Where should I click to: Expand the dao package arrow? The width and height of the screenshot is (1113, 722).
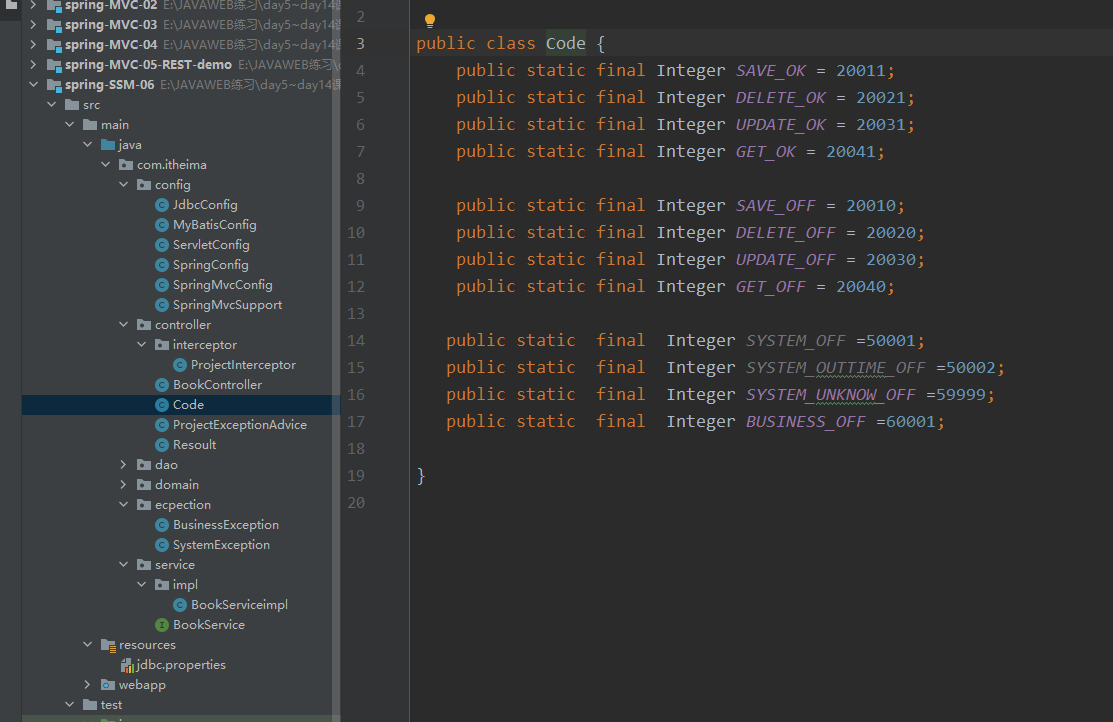point(123,465)
